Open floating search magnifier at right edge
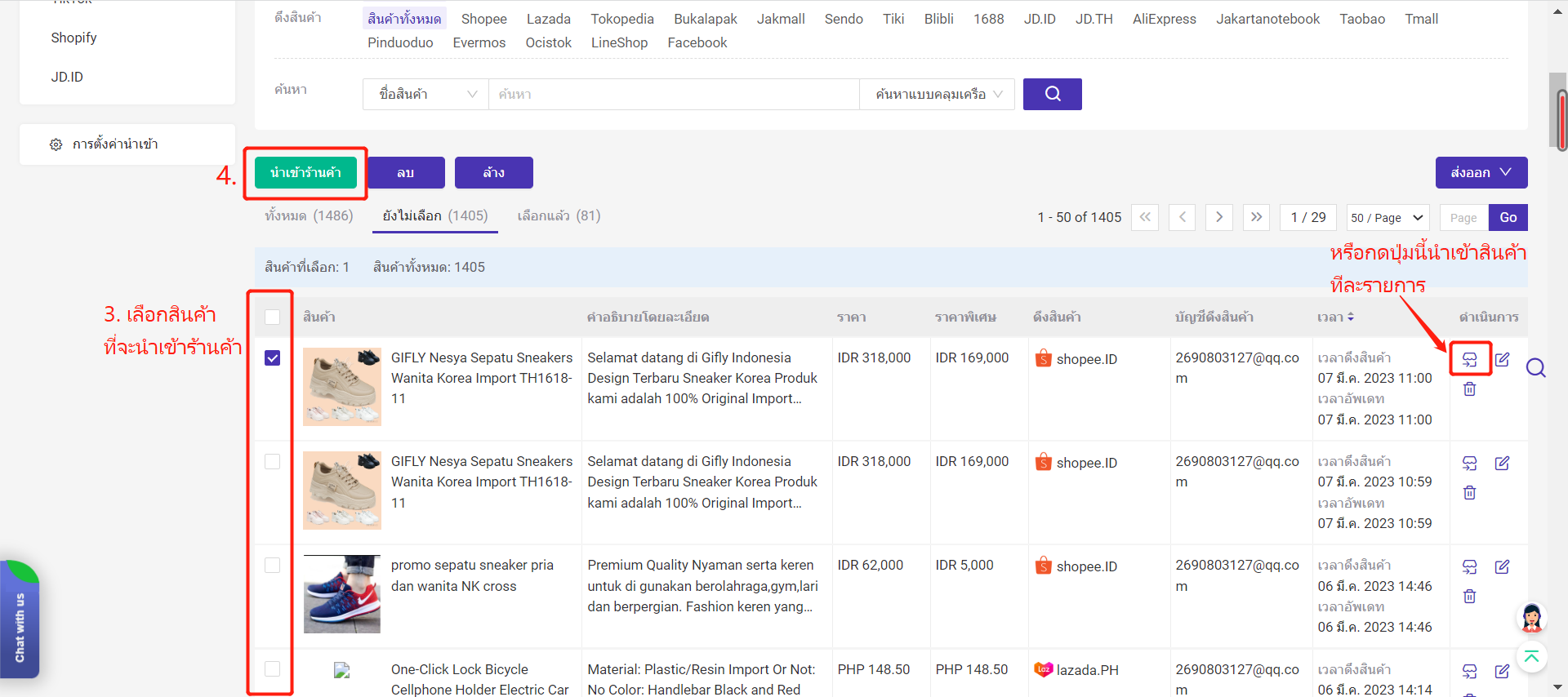This screenshot has height=697, width=1568. (x=1535, y=368)
